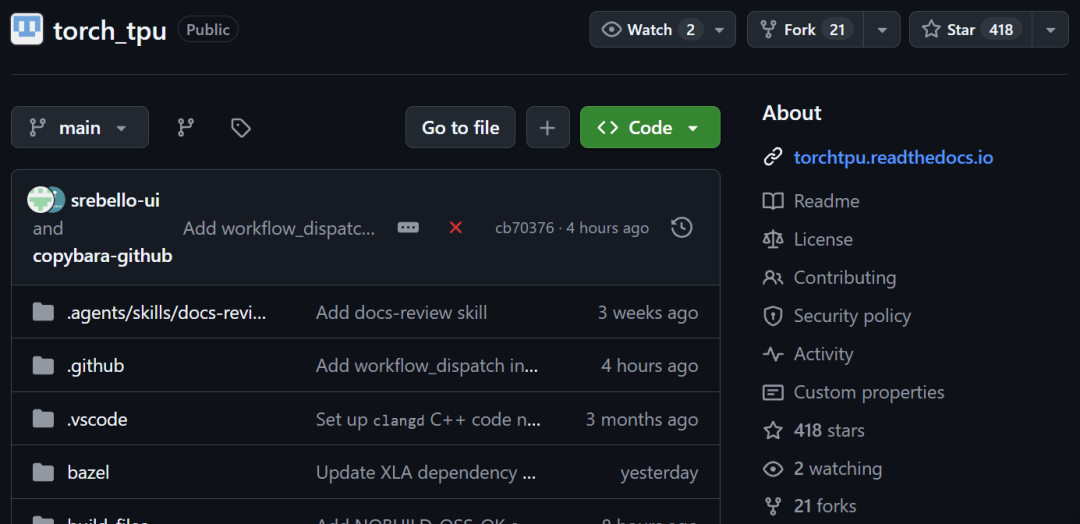
Task: Click the Public visibility badge
Action: pos(208,30)
